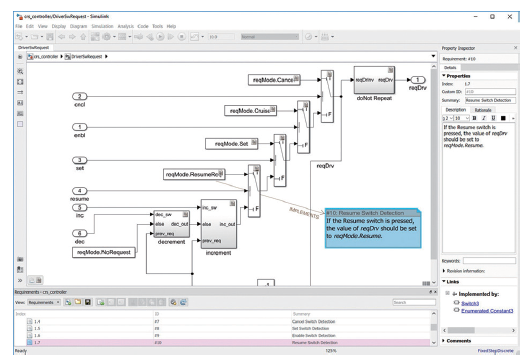Click the Run simulation play button
The height and width of the screenshot is (361, 525).
pos(160,37)
